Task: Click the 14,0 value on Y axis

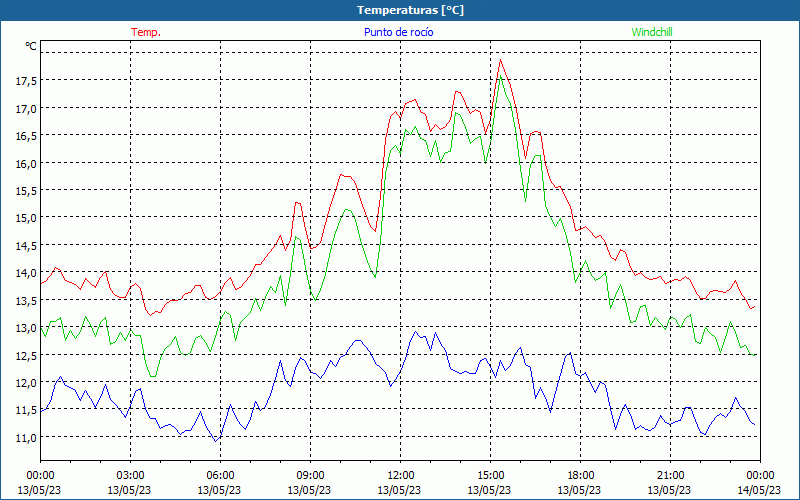Action: 27,273
